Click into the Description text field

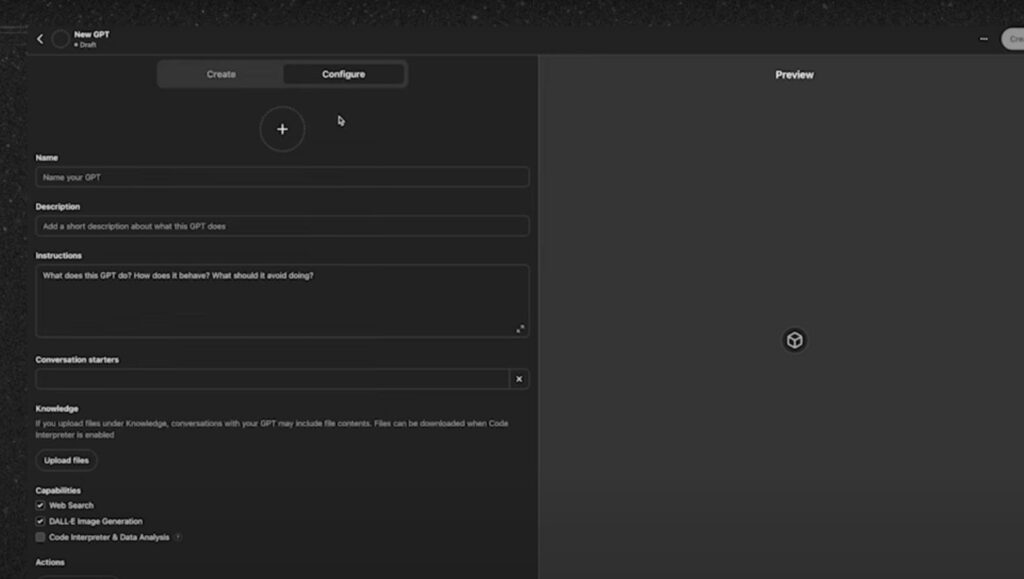click(282, 226)
